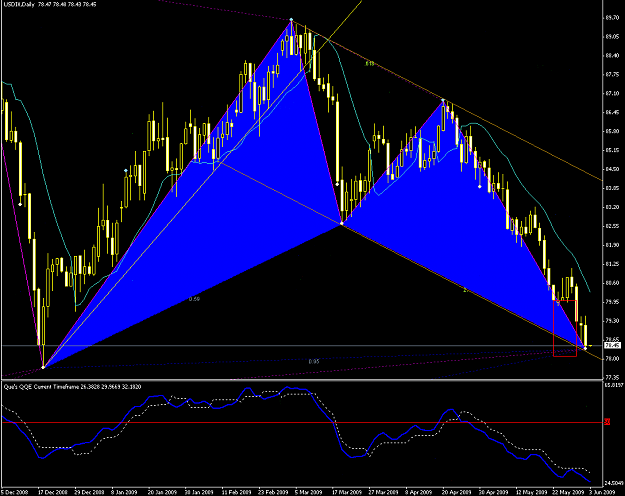Click the 24.5049 indicator scale value
This screenshot has width=625, height=496.
(613, 483)
